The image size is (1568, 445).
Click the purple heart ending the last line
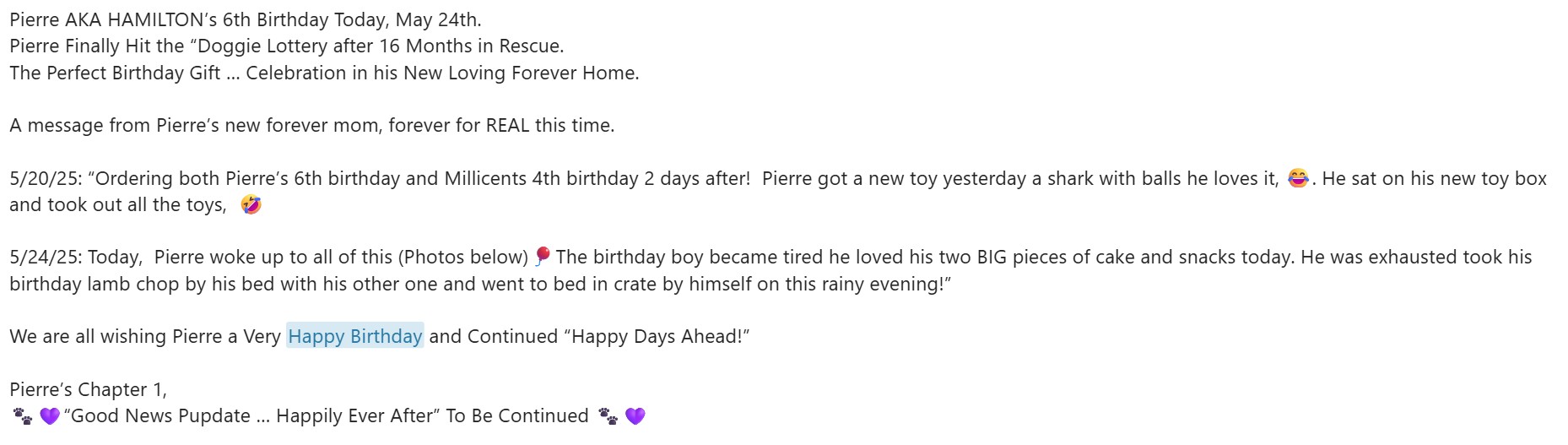(x=635, y=416)
